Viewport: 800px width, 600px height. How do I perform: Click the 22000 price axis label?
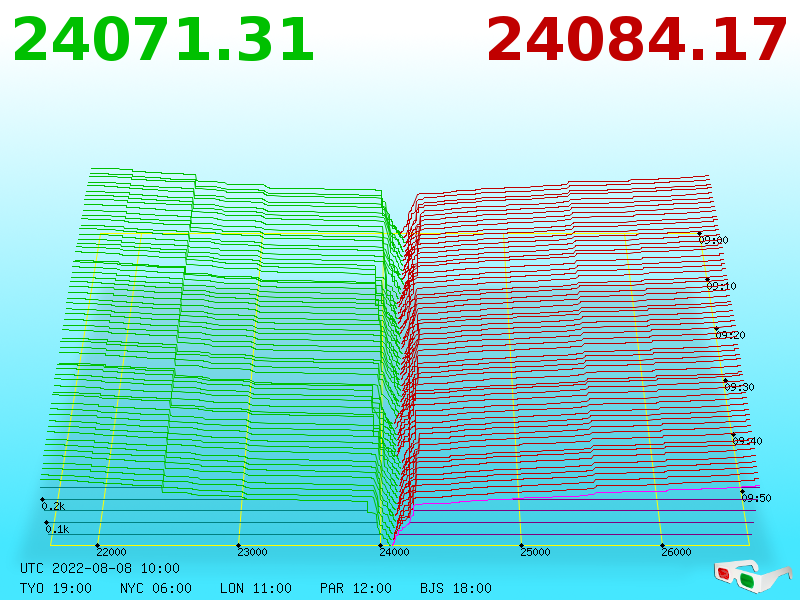point(111,552)
